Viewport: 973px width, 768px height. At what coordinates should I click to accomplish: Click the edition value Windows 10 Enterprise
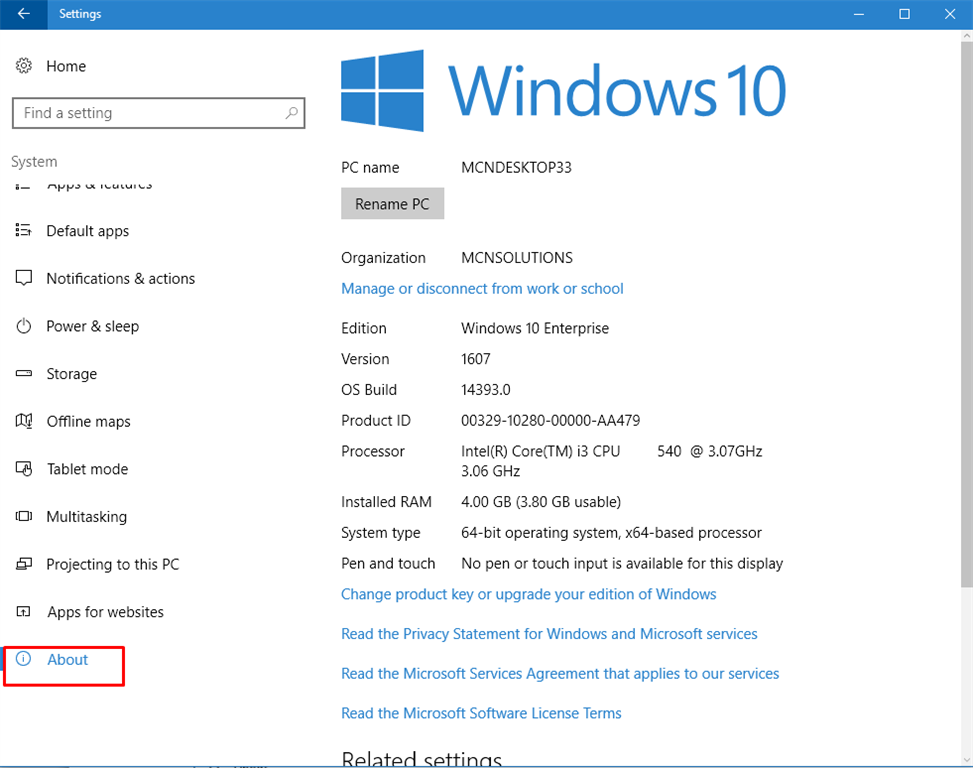[x=535, y=328]
